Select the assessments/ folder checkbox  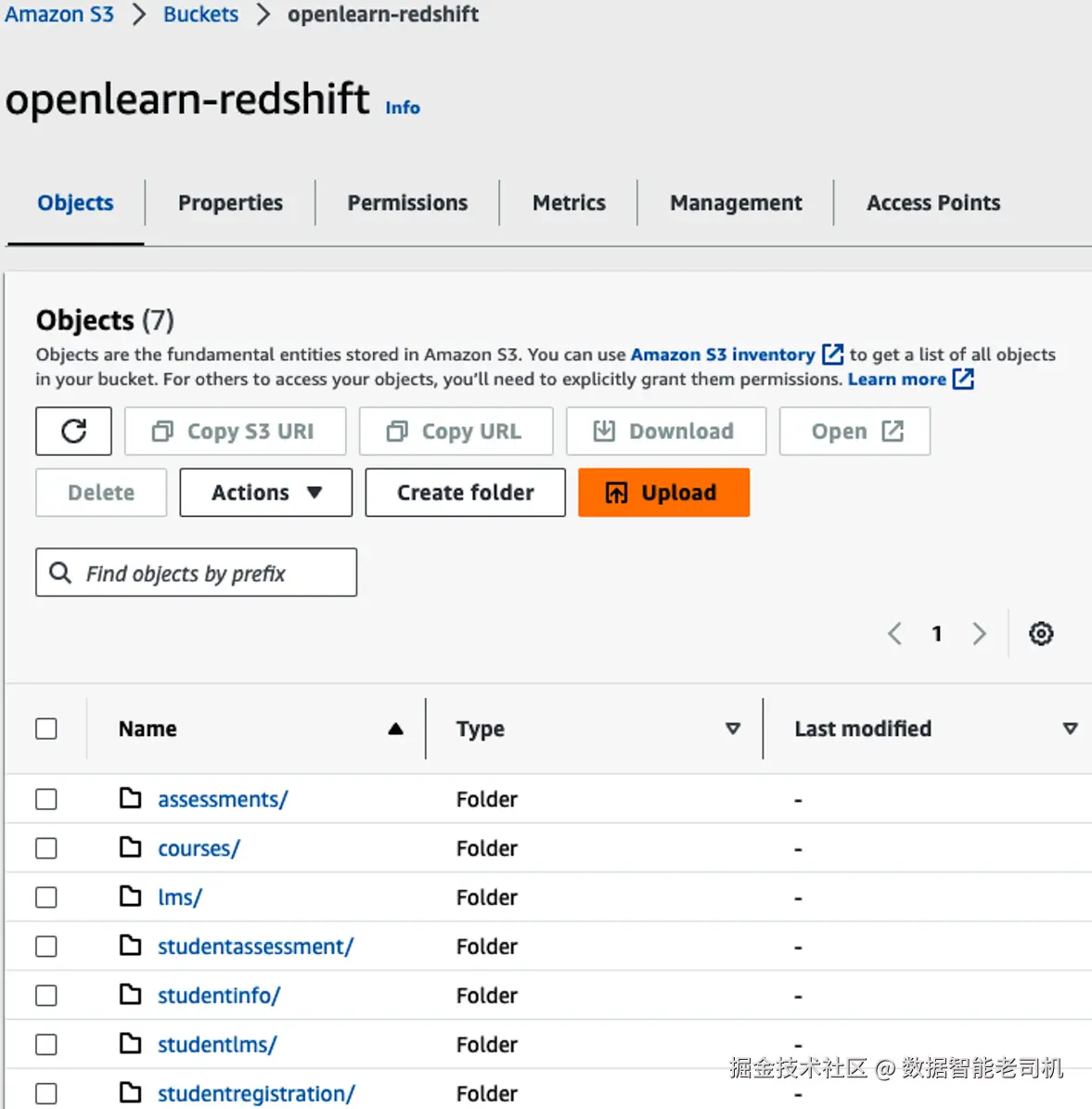(46, 799)
